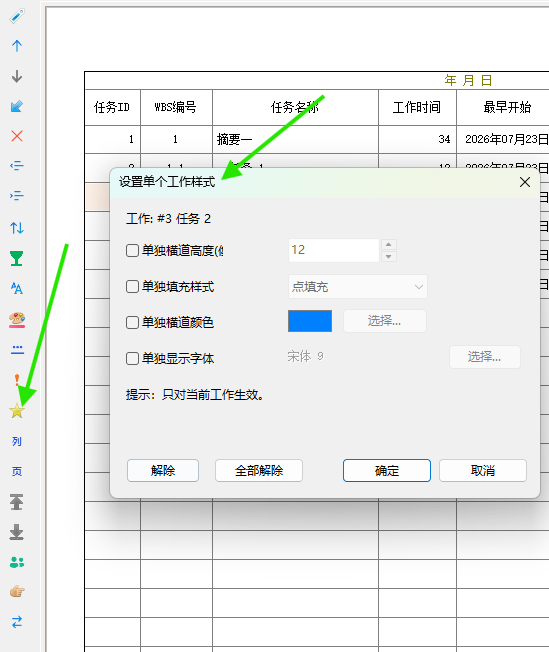Click the up-down sort arrows icon
Viewport: 549px width, 652px height.
coord(17,227)
